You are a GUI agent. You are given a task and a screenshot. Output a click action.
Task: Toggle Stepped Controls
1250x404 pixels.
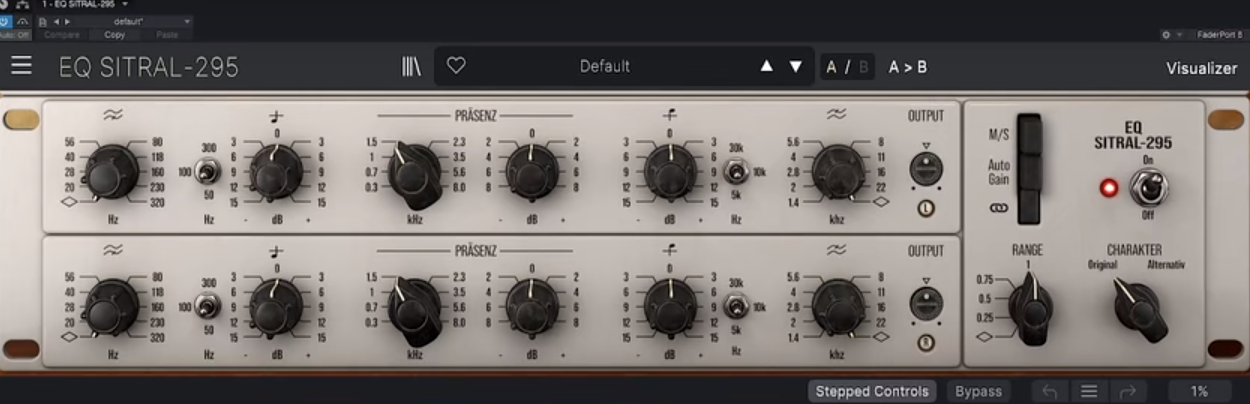pyautogui.click(x=872, y=391)
